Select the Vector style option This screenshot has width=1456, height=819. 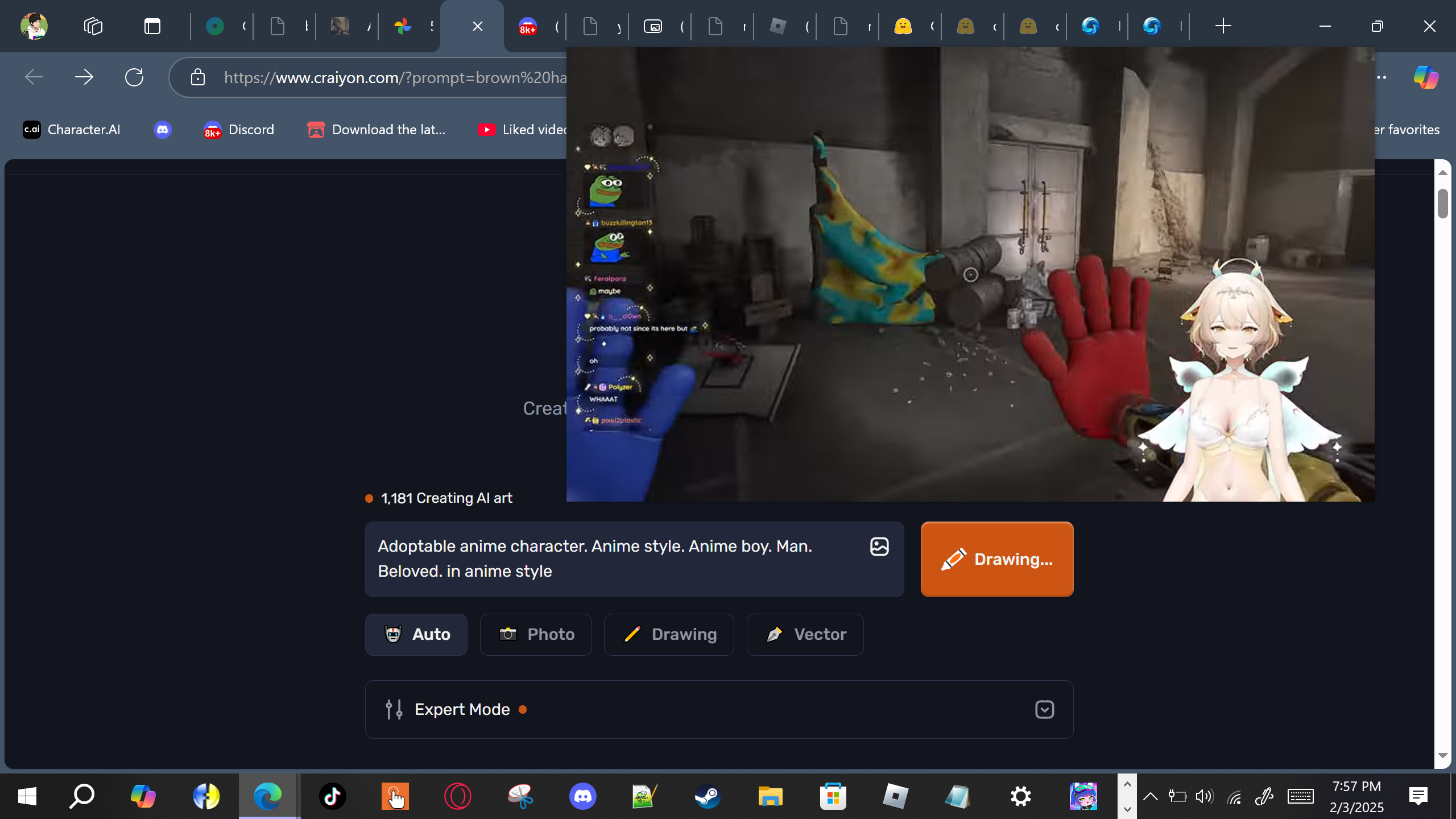[805, 635]
